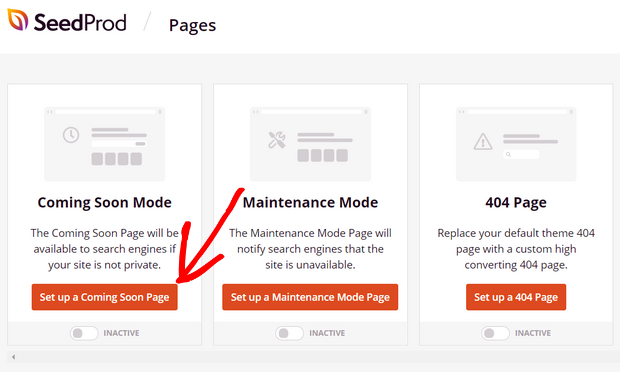Click the wrench icon in Maintenance preview
Screen dimensions: 620x372
point(277,140)
